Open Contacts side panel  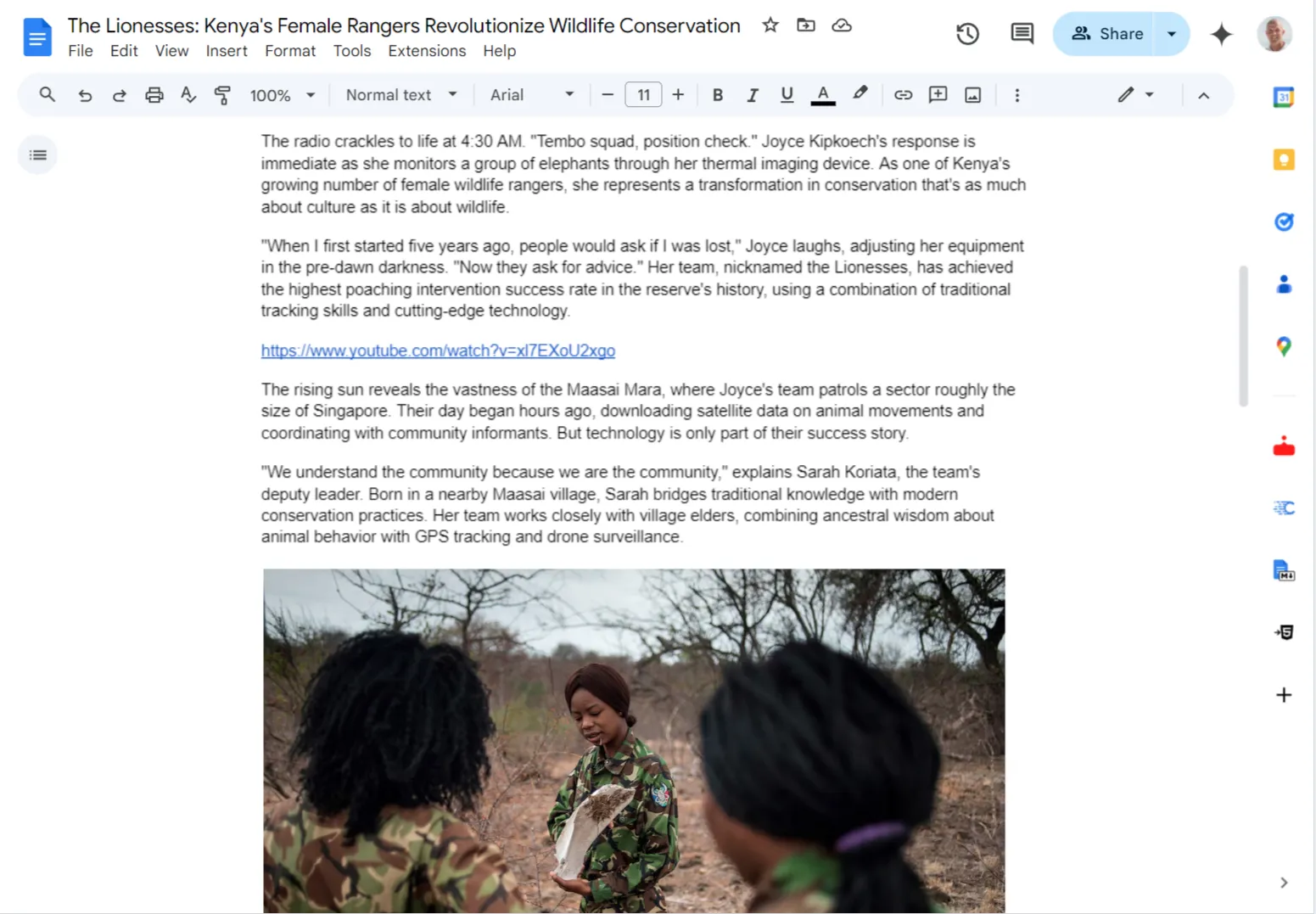coord(1284,284)
